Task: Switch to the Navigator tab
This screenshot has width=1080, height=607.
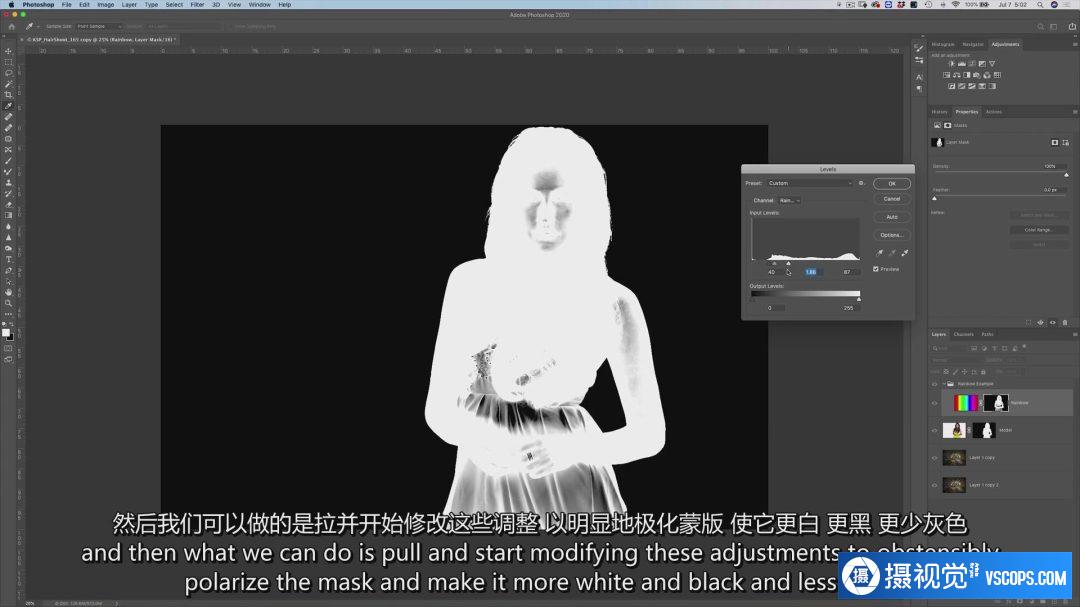Action: point(973,44)
